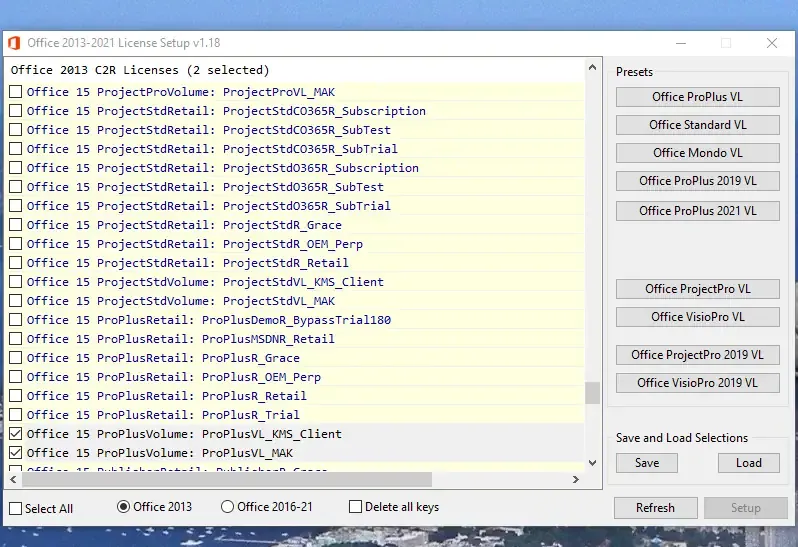Click the Office logo icon in title bar

point(14,43)
